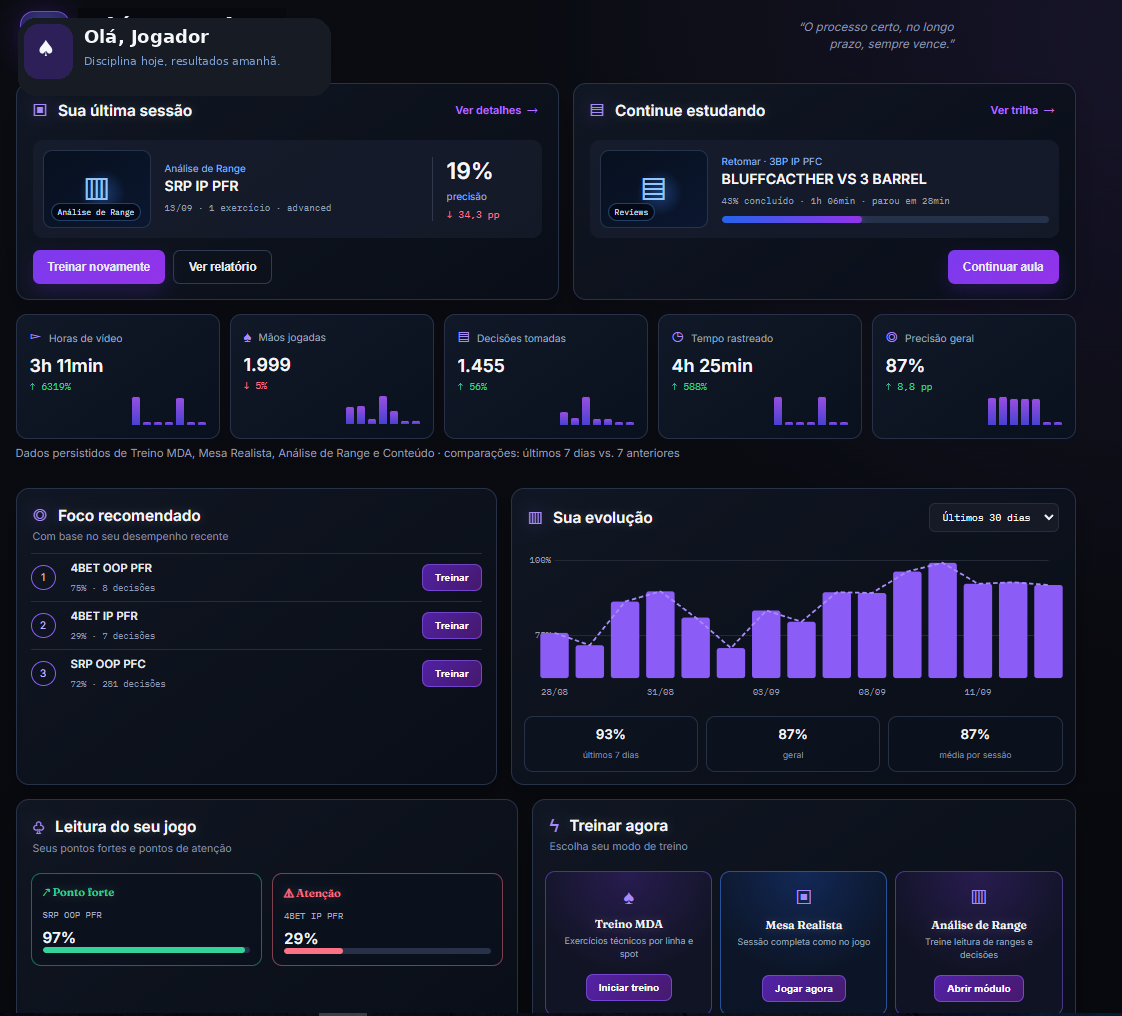Click Treinar novamente button
The width and height of the screenshot is (1122, 1016).
click(99, 267)
